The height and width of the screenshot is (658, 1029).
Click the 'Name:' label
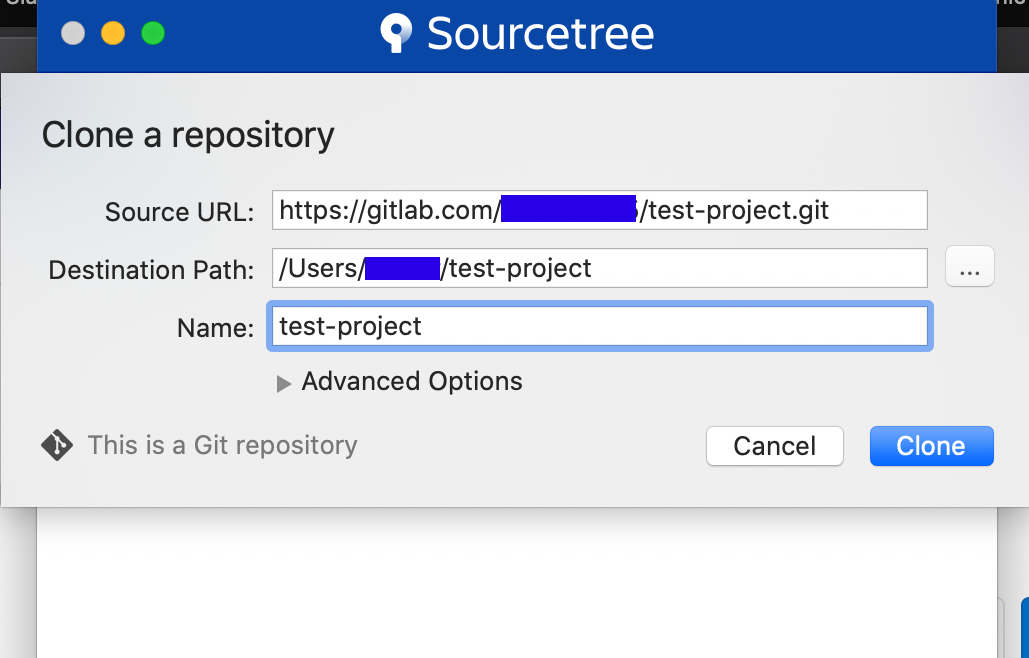click(215, 327)
